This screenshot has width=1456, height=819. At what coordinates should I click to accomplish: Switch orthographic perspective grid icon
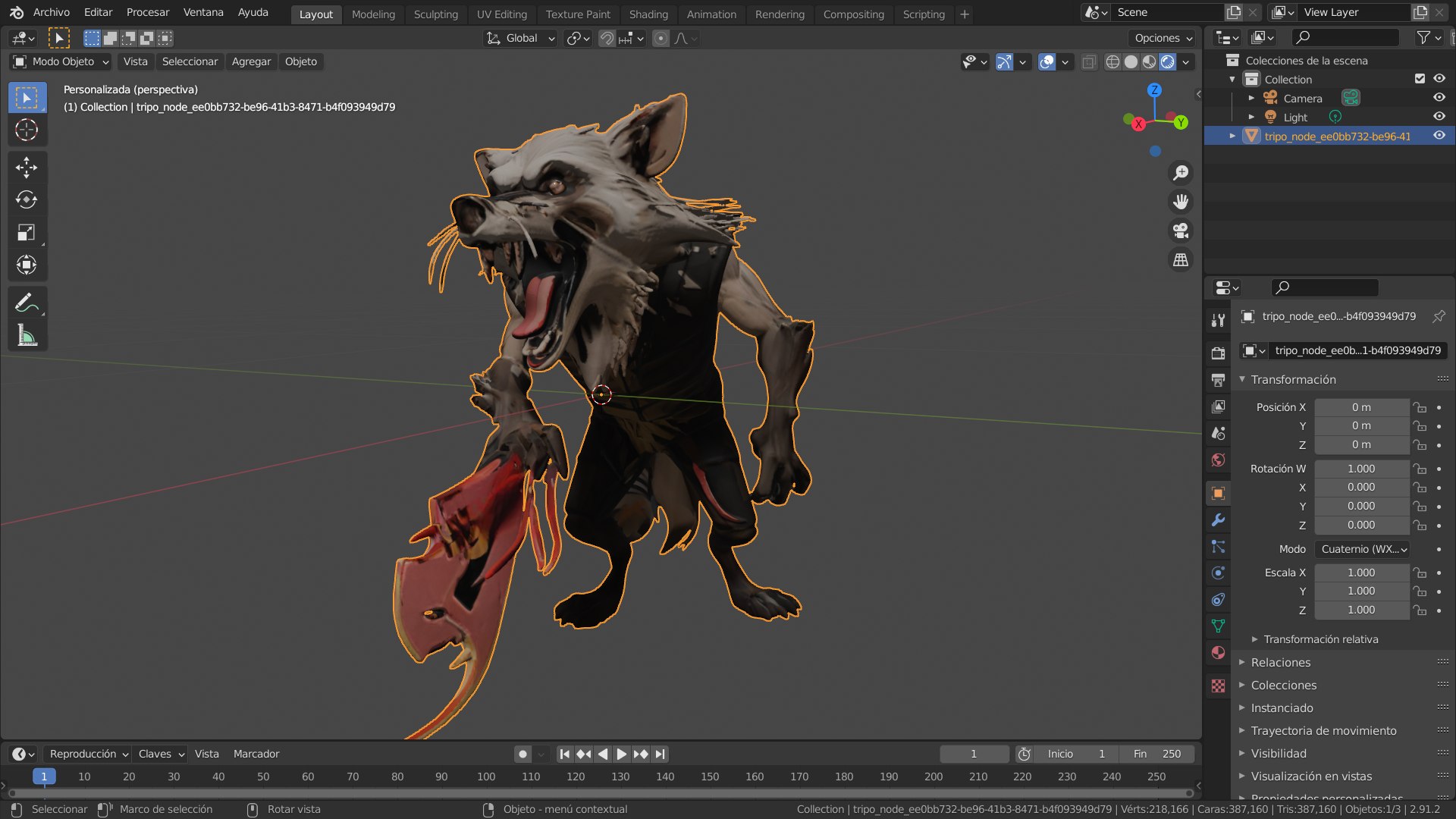tap(1181, 259)
